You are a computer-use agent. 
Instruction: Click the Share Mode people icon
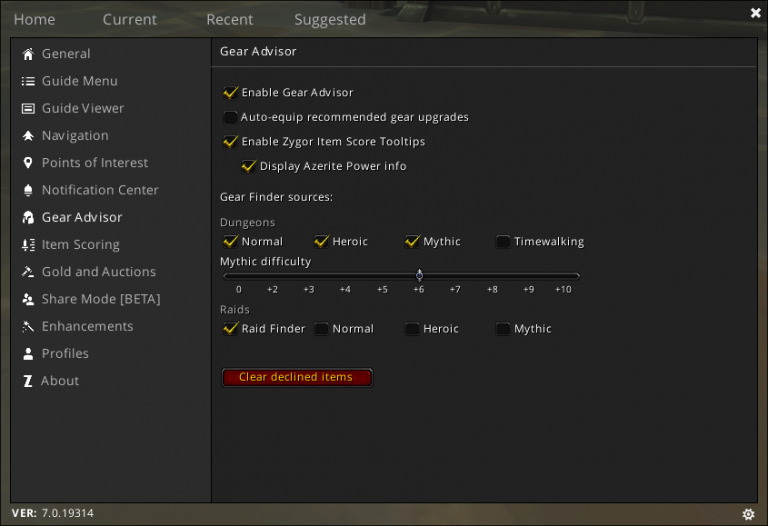(x=28, y=299)
